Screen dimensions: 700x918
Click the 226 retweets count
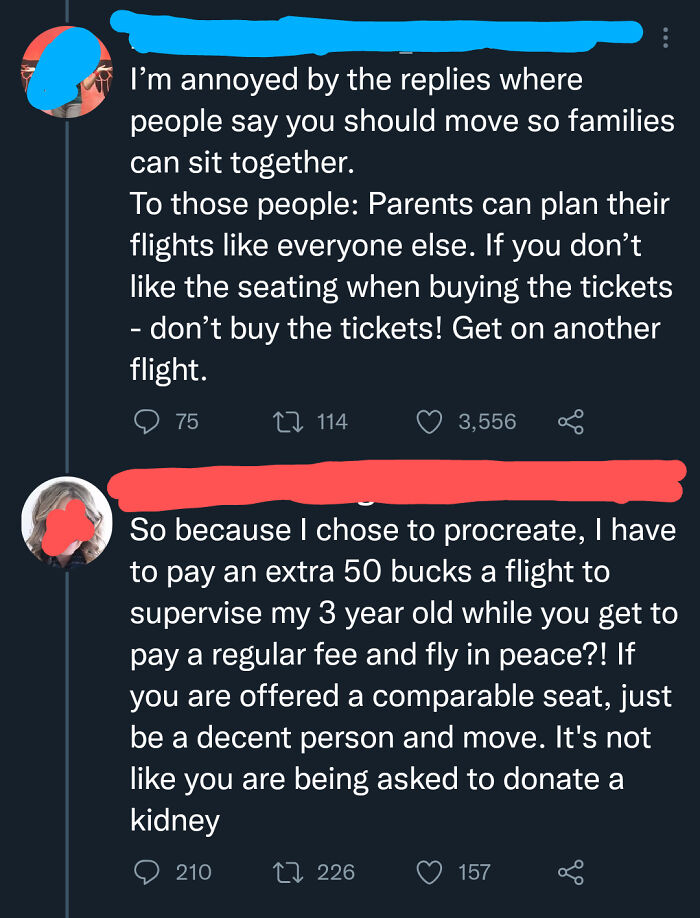pyautogui.click(x=336, y=872)
